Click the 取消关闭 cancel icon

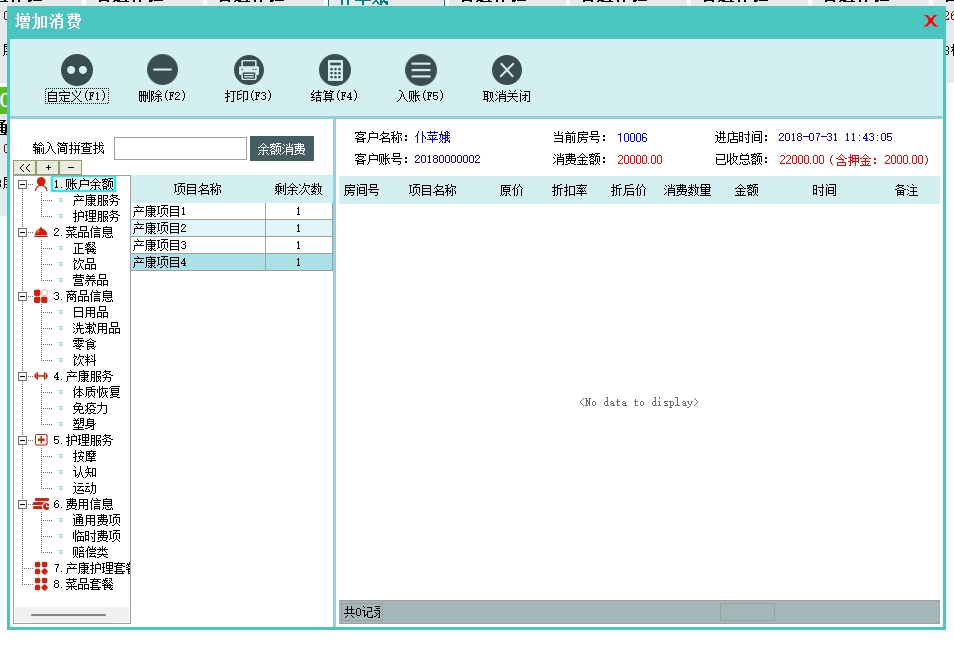507,70
